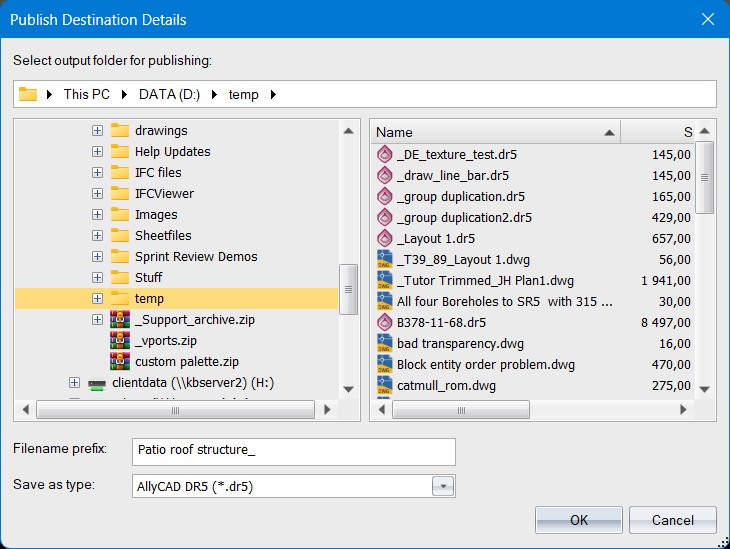Select the Sprint Review Demos folder
The height and width of the screenshot is (549, 730).
click(x=196, y=257)
